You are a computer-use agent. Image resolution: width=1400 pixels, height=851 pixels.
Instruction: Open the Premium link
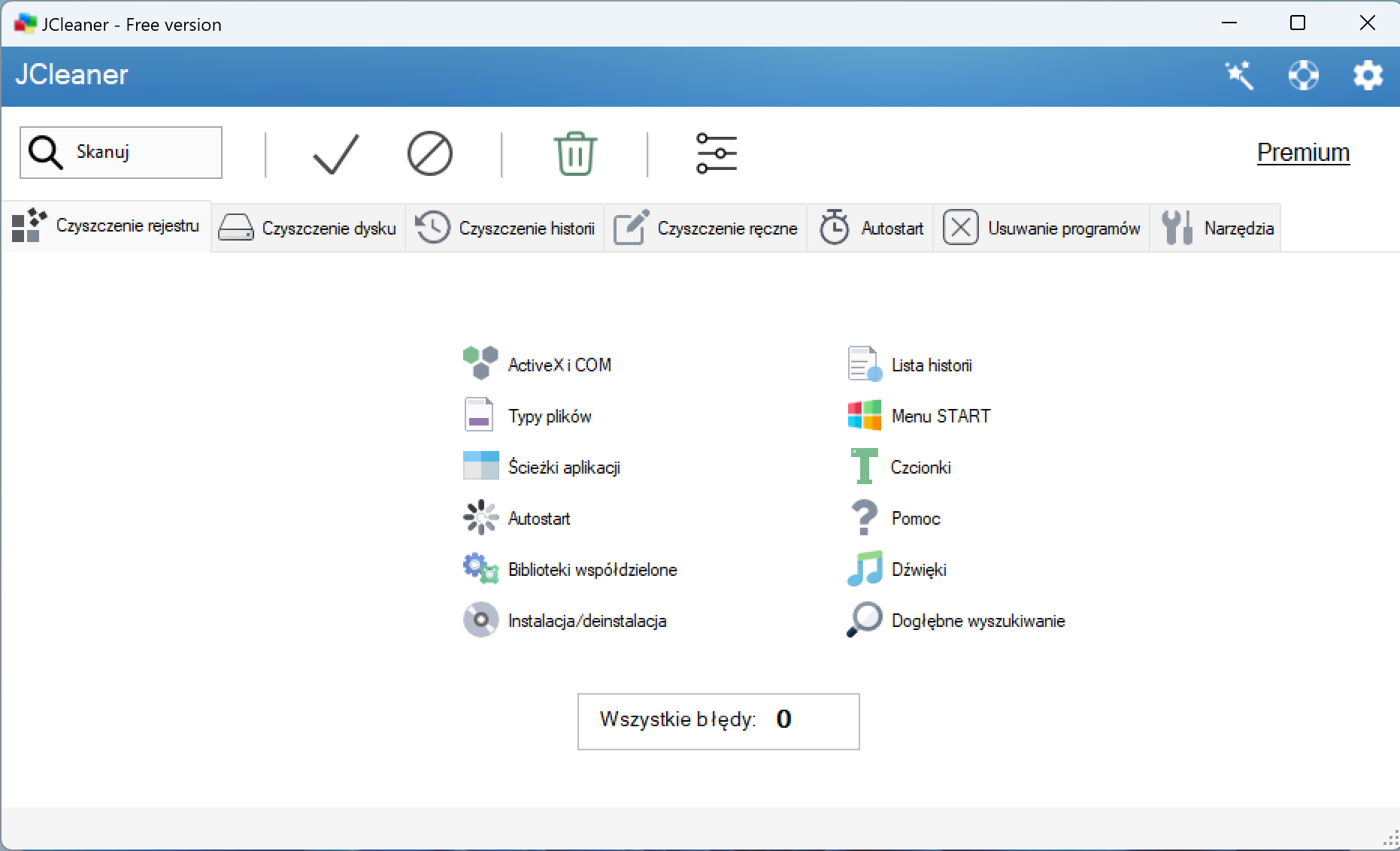(x=1303, y=153)
